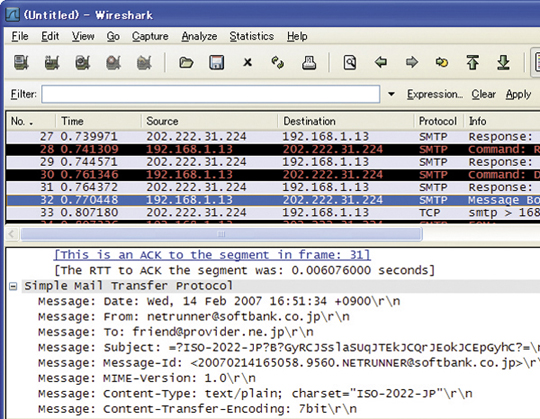Open the Edit menu
The image size is (540, 419).
(50, 36)
